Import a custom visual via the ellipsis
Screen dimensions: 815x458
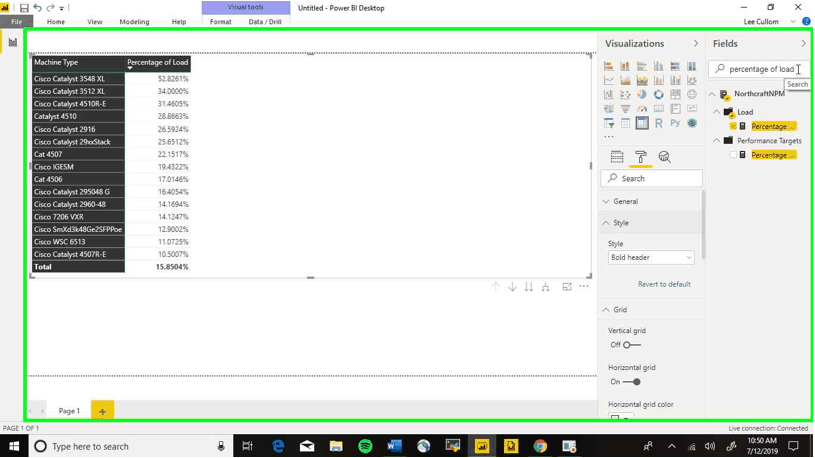[x=609, y=137]
